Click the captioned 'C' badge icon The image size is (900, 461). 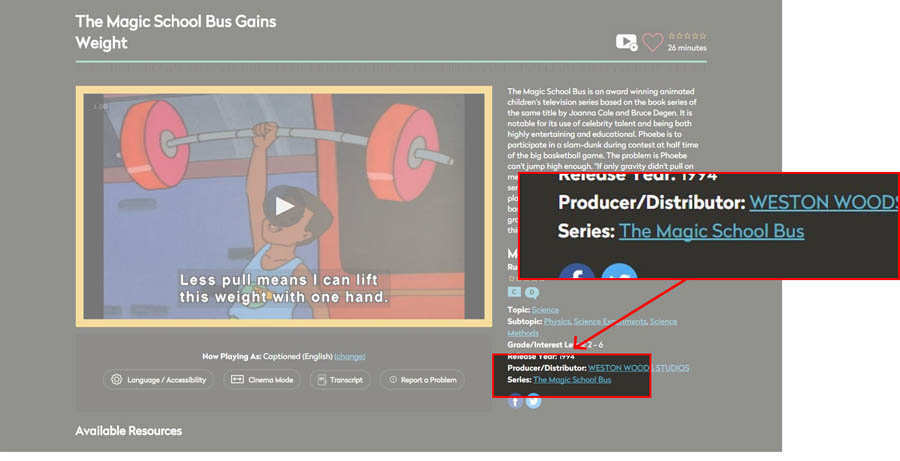tap(514, 292)
